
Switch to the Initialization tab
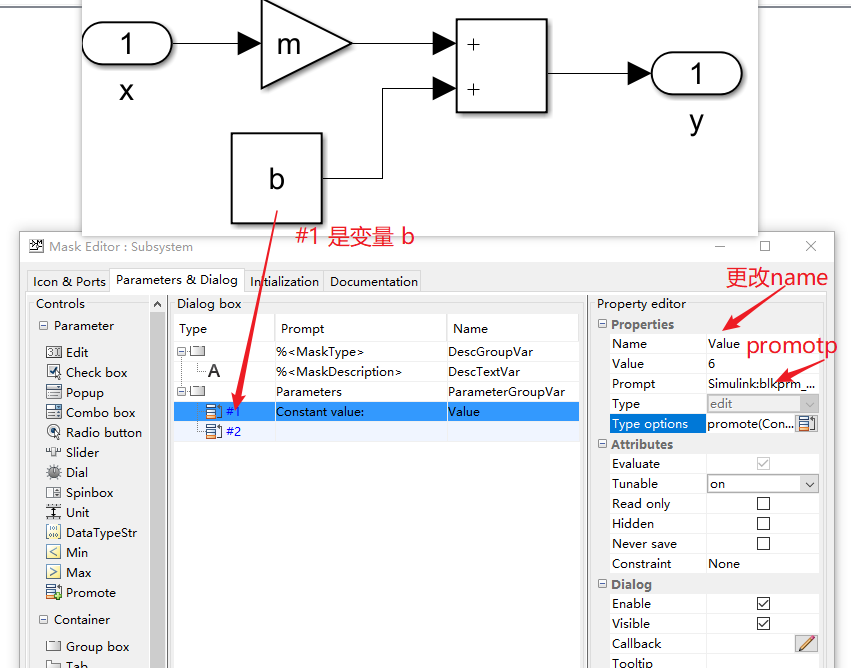click(x=284, y=282)
